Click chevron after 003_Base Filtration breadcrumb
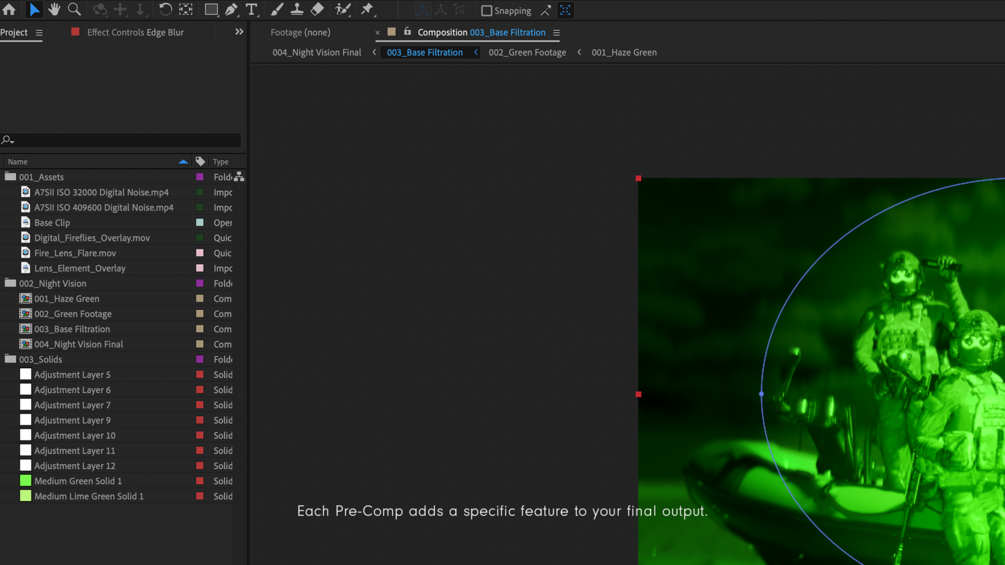1005x565 pixels. point(476,53)
